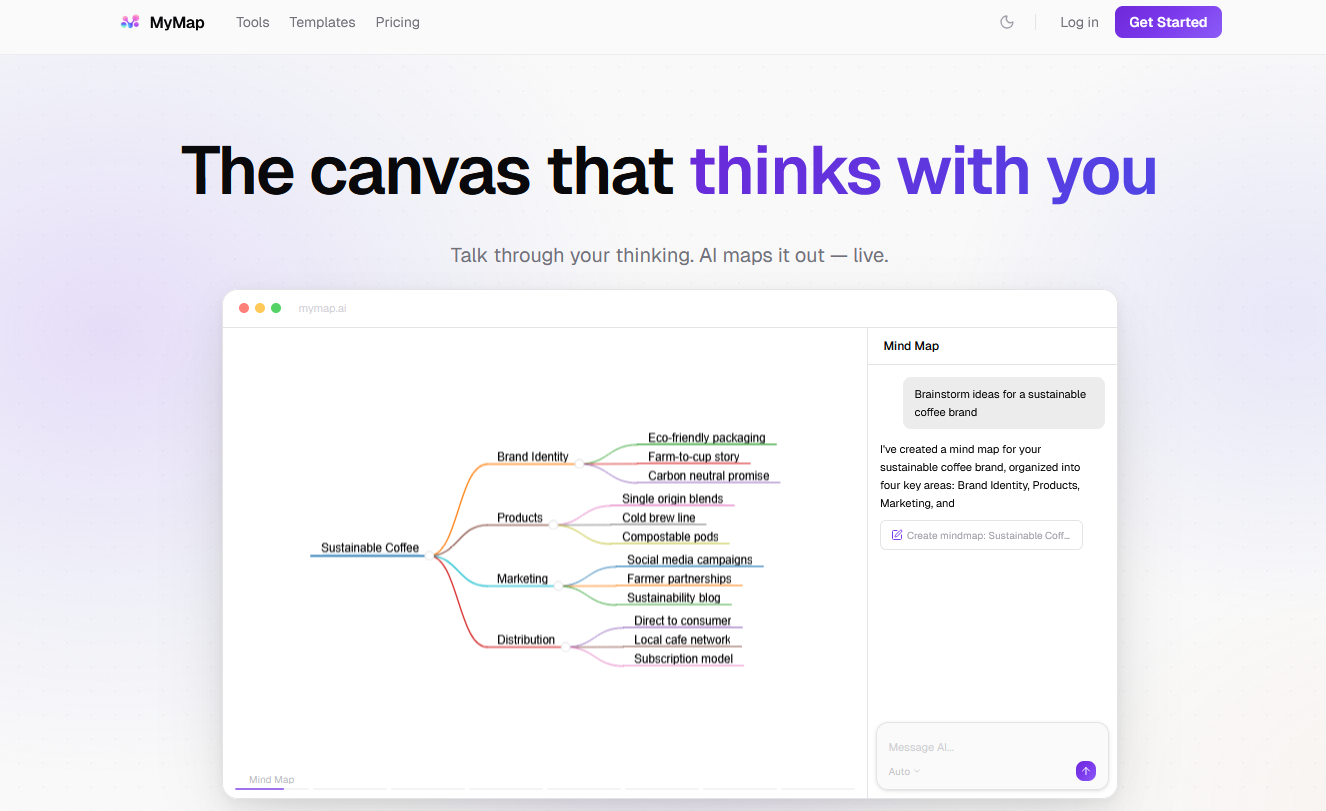The width and height of the screenshot is (1326, 811).
Task: Open the Auto model dropdown
Action: (904, 771)
